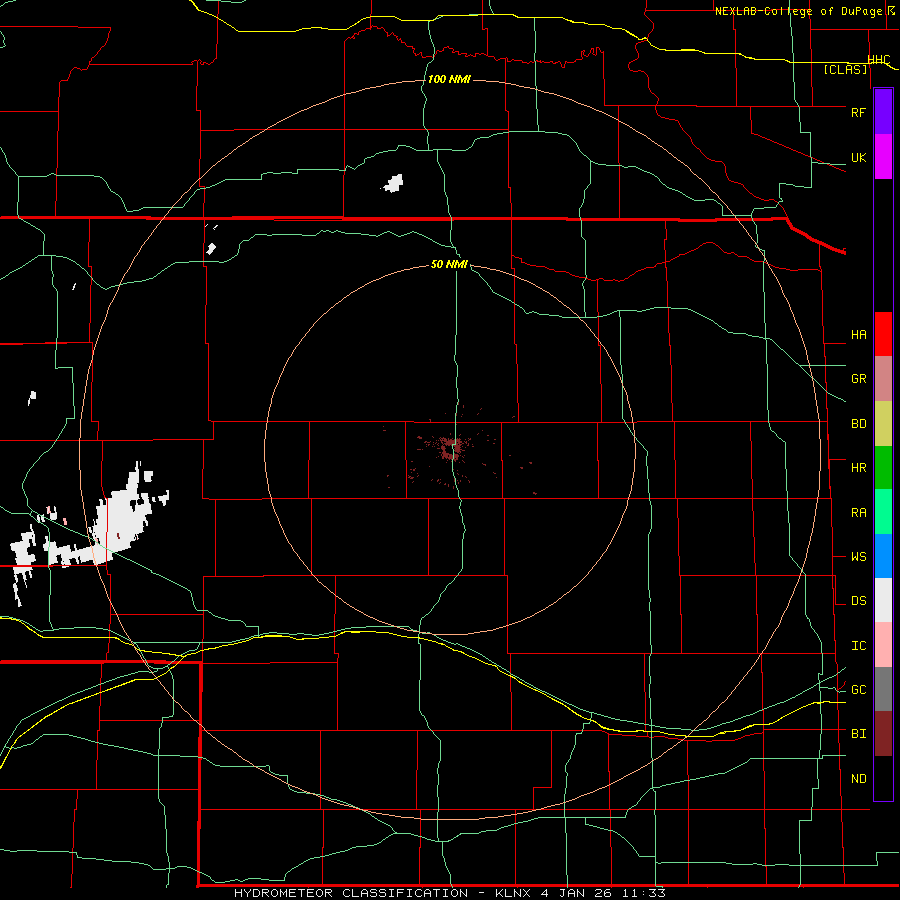Click the GR pink-brown legend color block

point(883,379)
